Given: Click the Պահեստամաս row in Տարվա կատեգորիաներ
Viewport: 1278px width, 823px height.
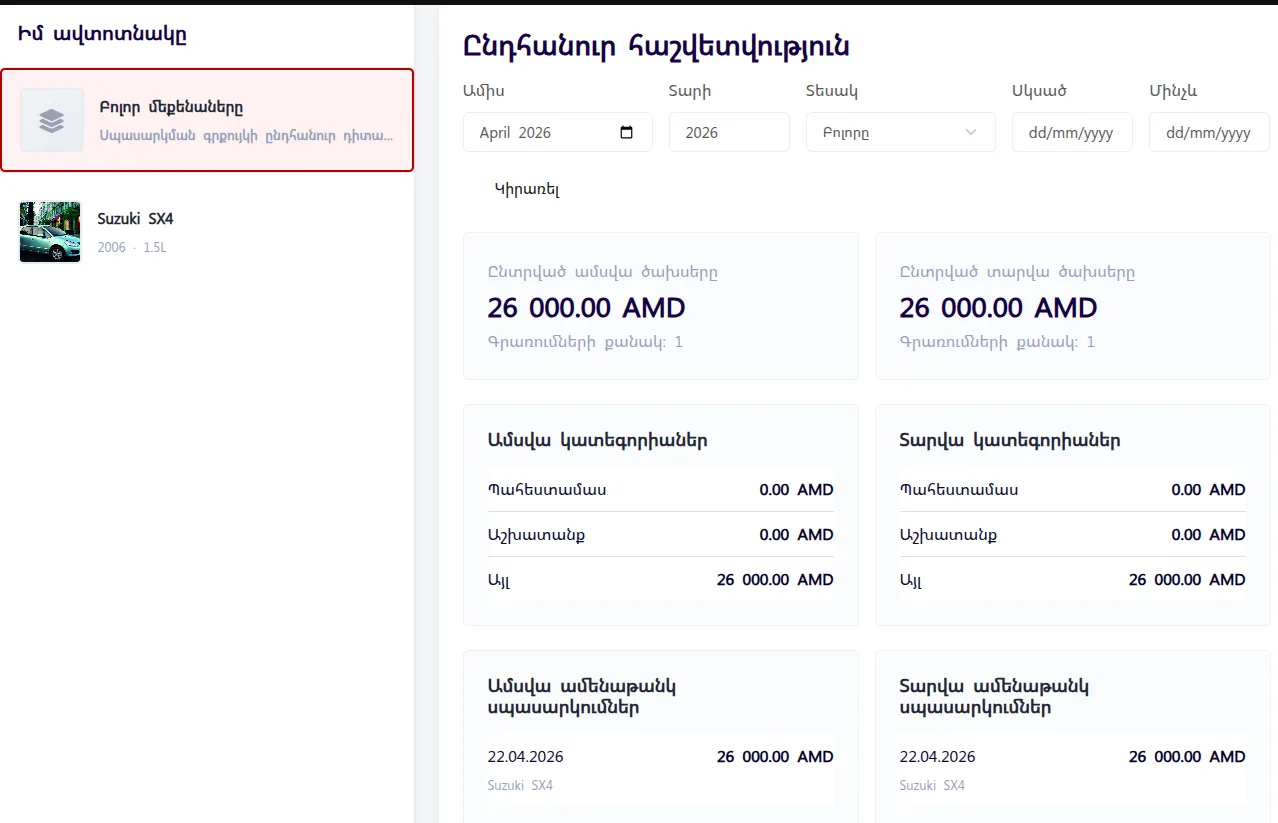Looking at the screenshot, I should 1072,490.
